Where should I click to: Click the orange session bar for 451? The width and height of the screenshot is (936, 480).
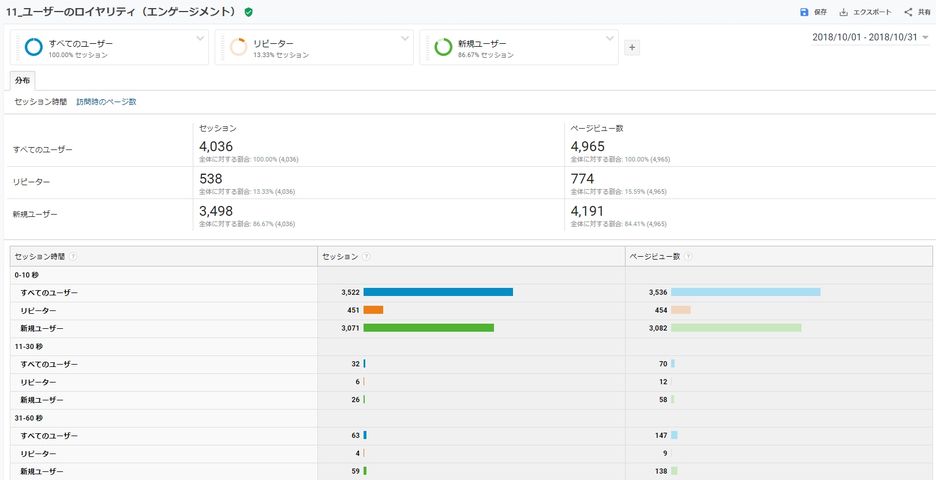click(373, 310)
